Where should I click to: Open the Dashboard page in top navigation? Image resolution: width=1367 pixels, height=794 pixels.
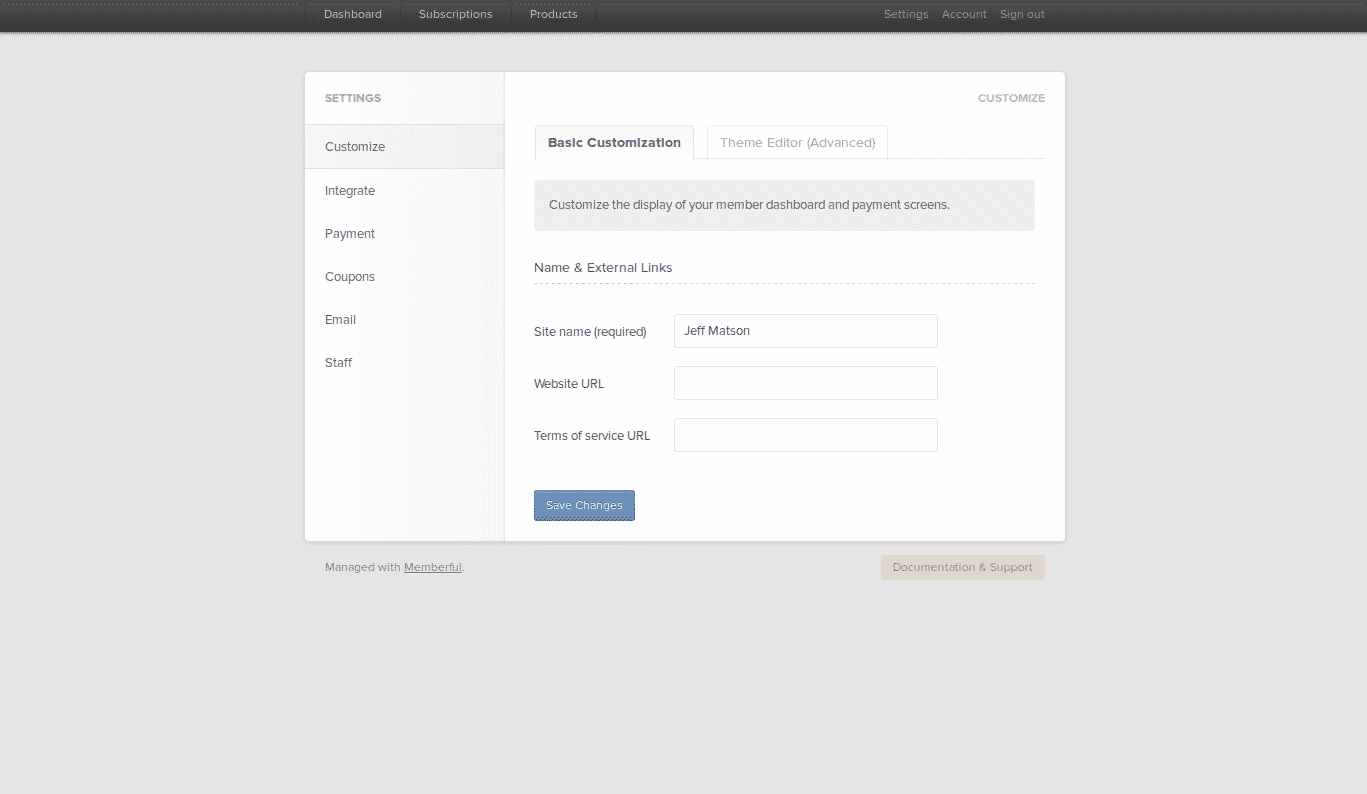pos(352,14)
